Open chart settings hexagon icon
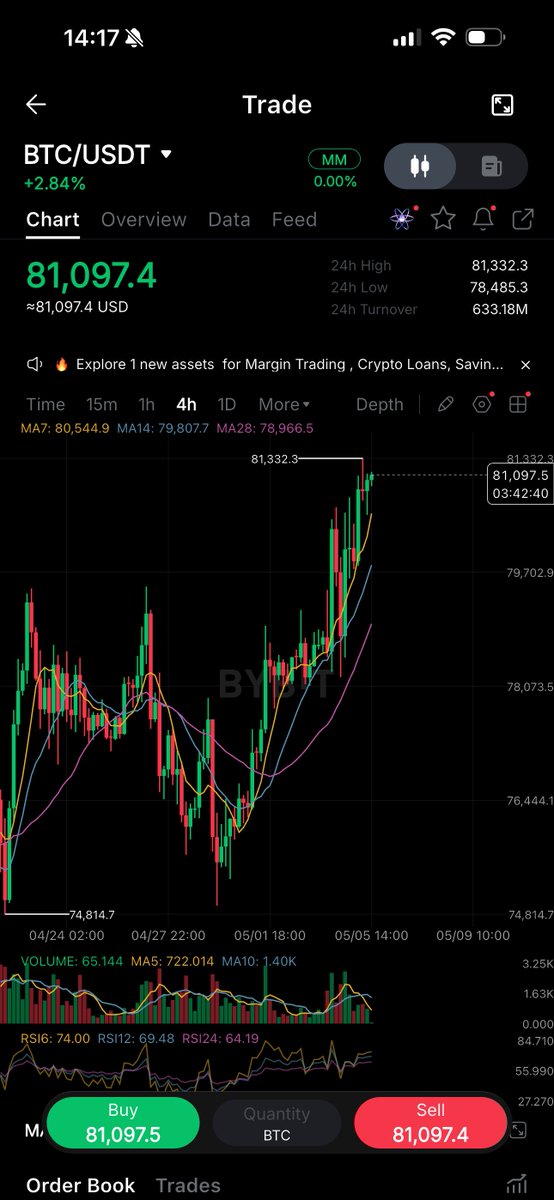554x1200 pixels. [x=483, y=404]
